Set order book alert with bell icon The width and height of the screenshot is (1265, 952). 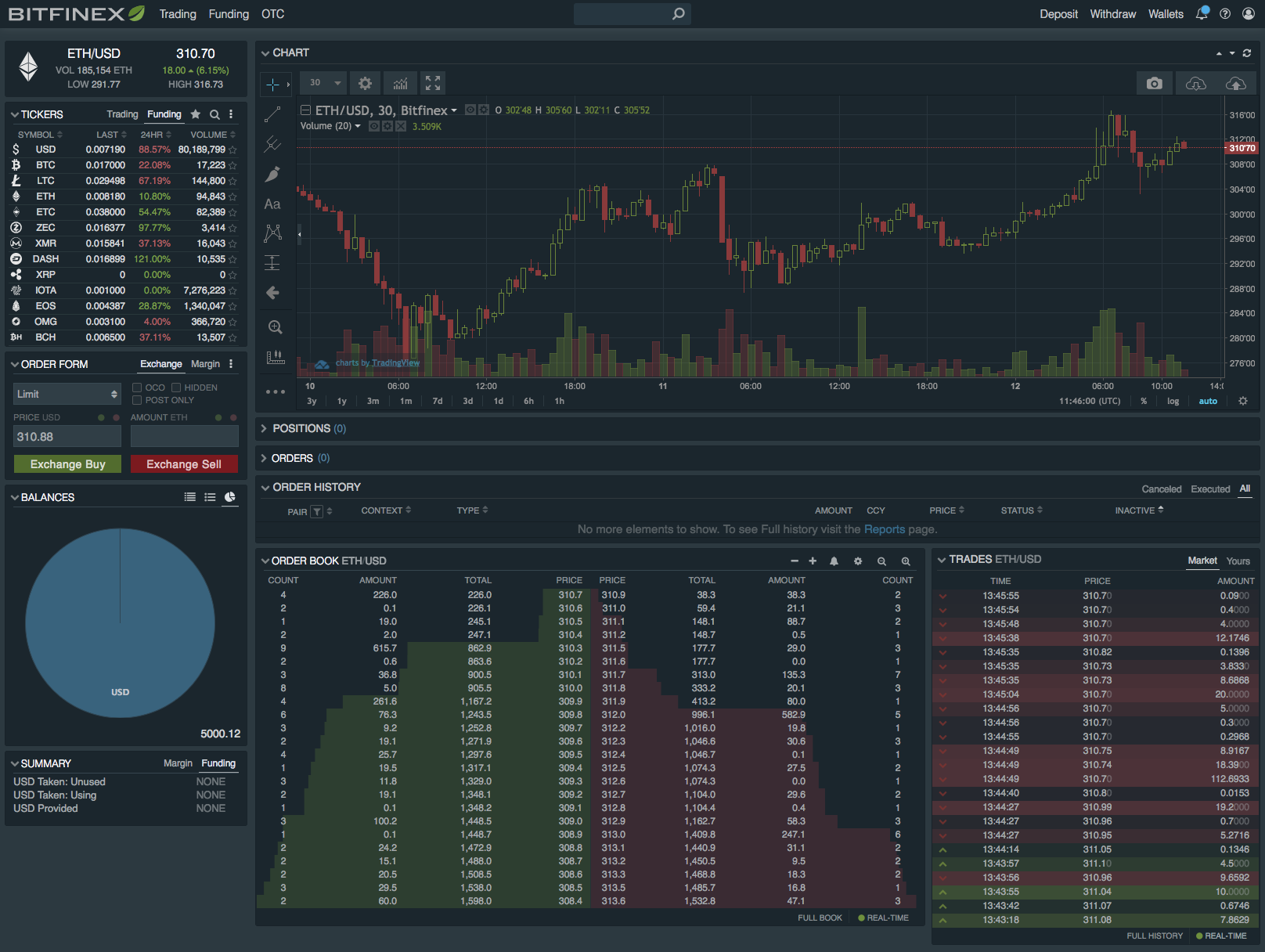(x=834, y=561)
